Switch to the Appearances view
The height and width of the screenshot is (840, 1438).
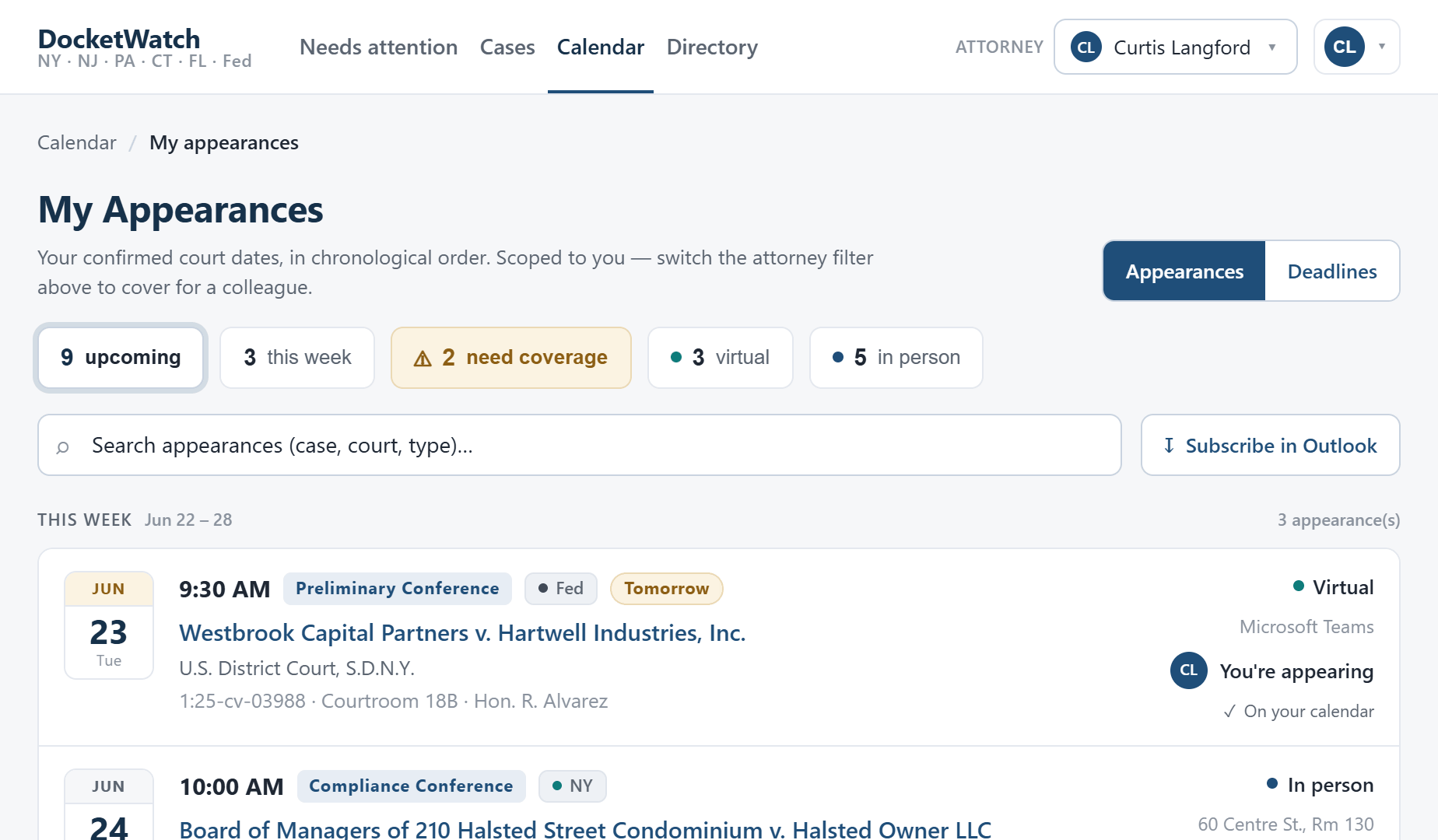point(1184,271)
